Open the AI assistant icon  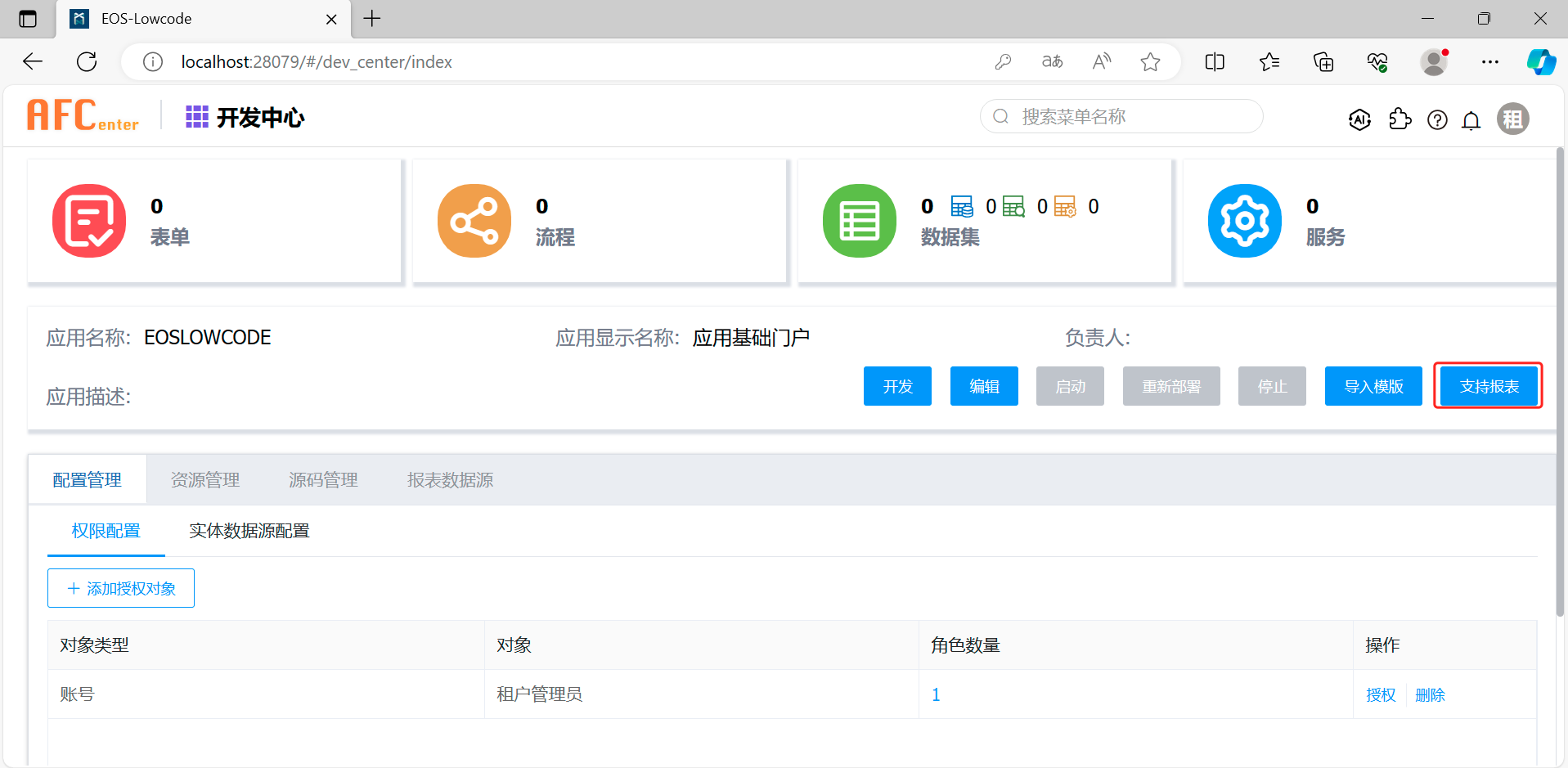(1359, 119)
